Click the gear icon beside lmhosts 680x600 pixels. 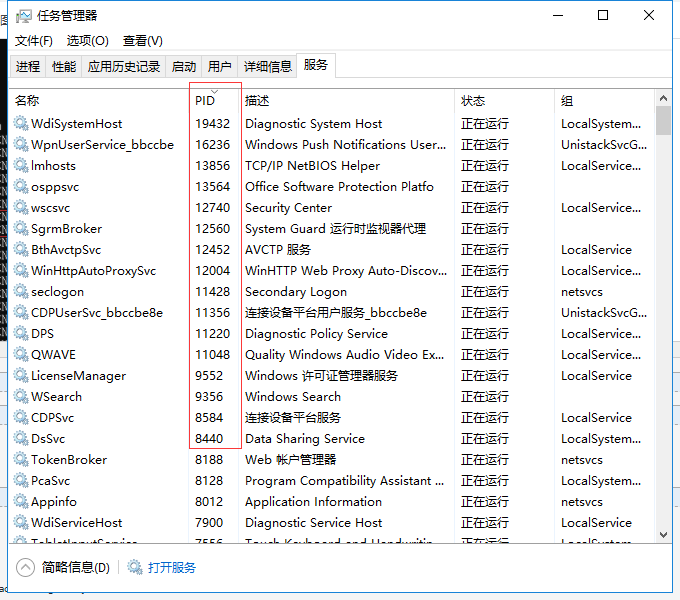click(x=20, y=166)
